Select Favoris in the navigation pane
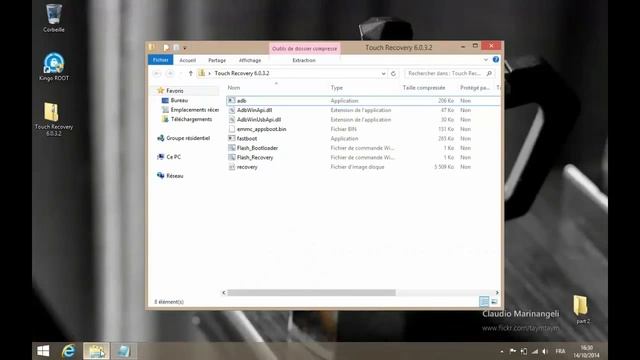 tap(175, 91)
